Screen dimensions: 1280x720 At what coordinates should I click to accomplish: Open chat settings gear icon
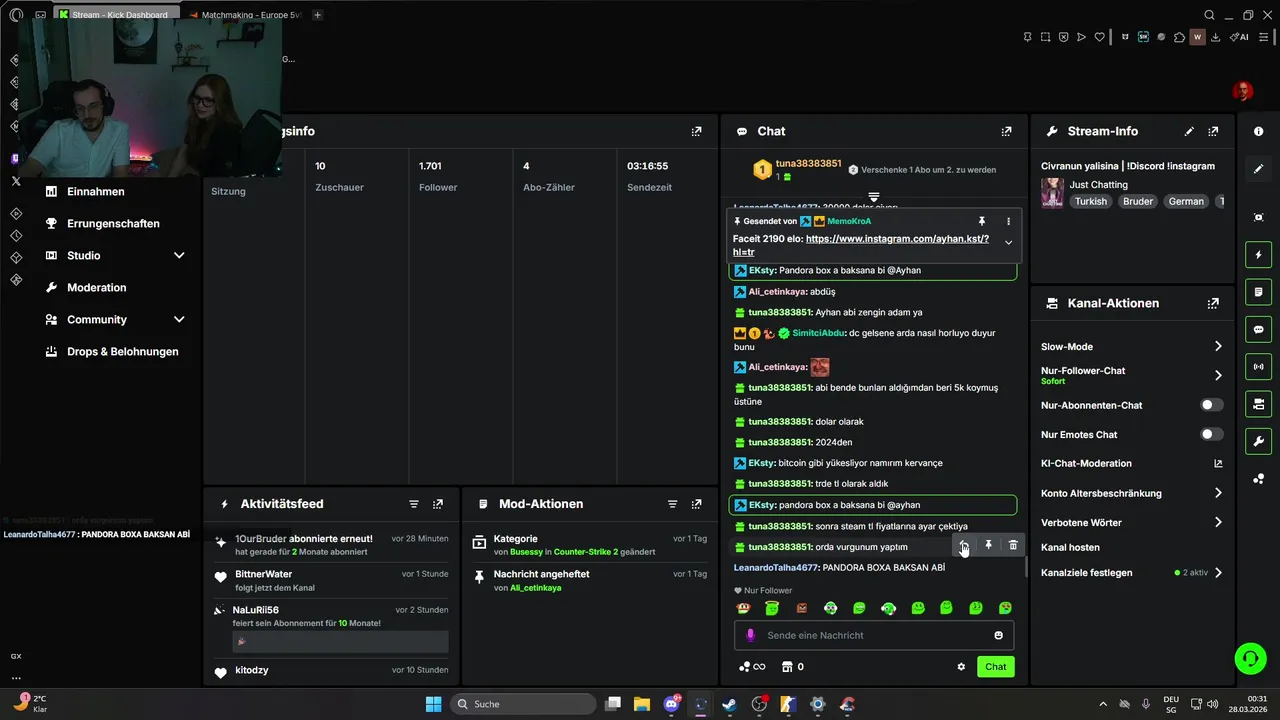click(x=961, y=667)
